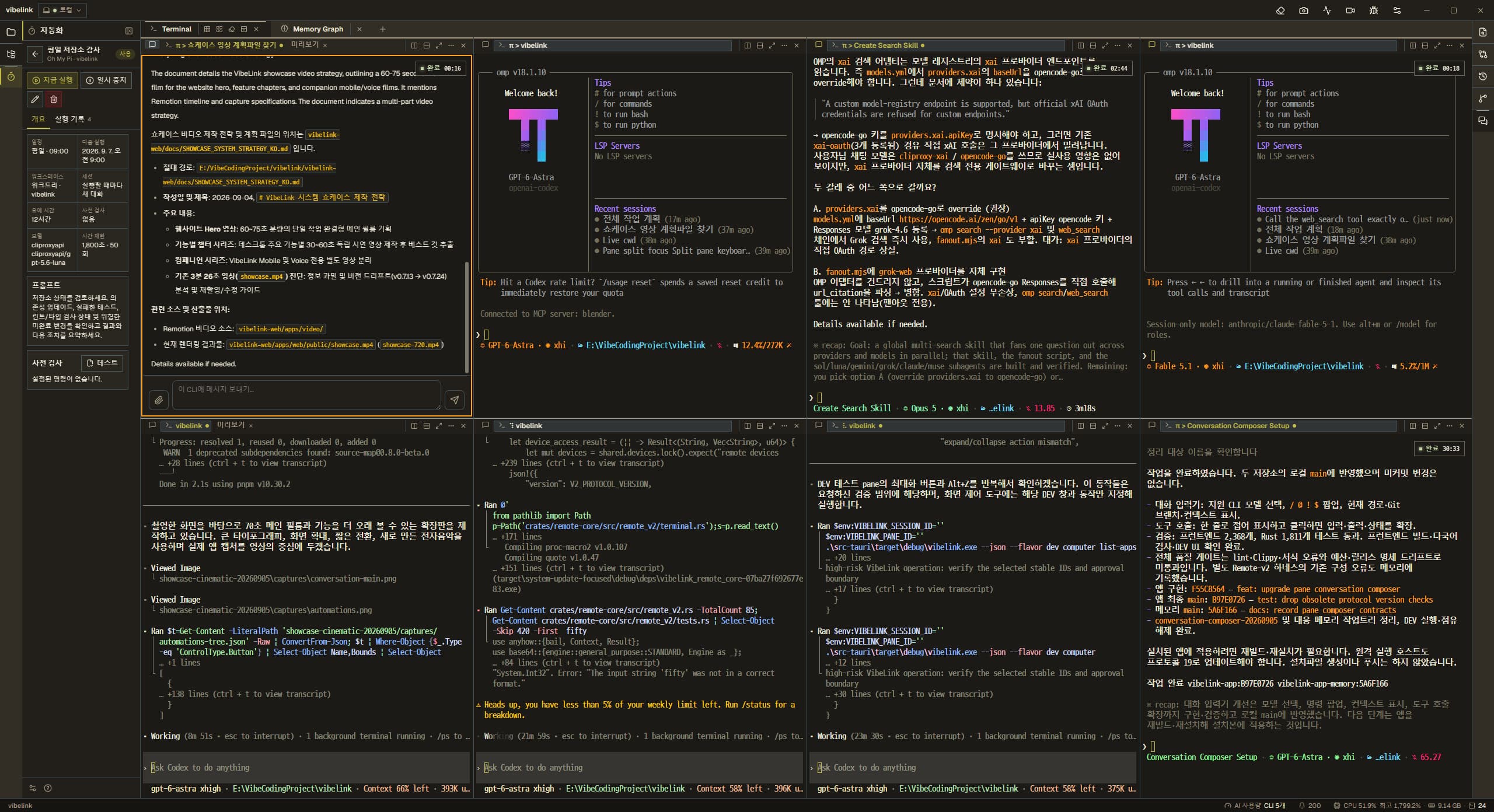1494x812 pixels.
Task: Maximize the Conversation Composer Setup pane
Action: [x=1437, y=426]
